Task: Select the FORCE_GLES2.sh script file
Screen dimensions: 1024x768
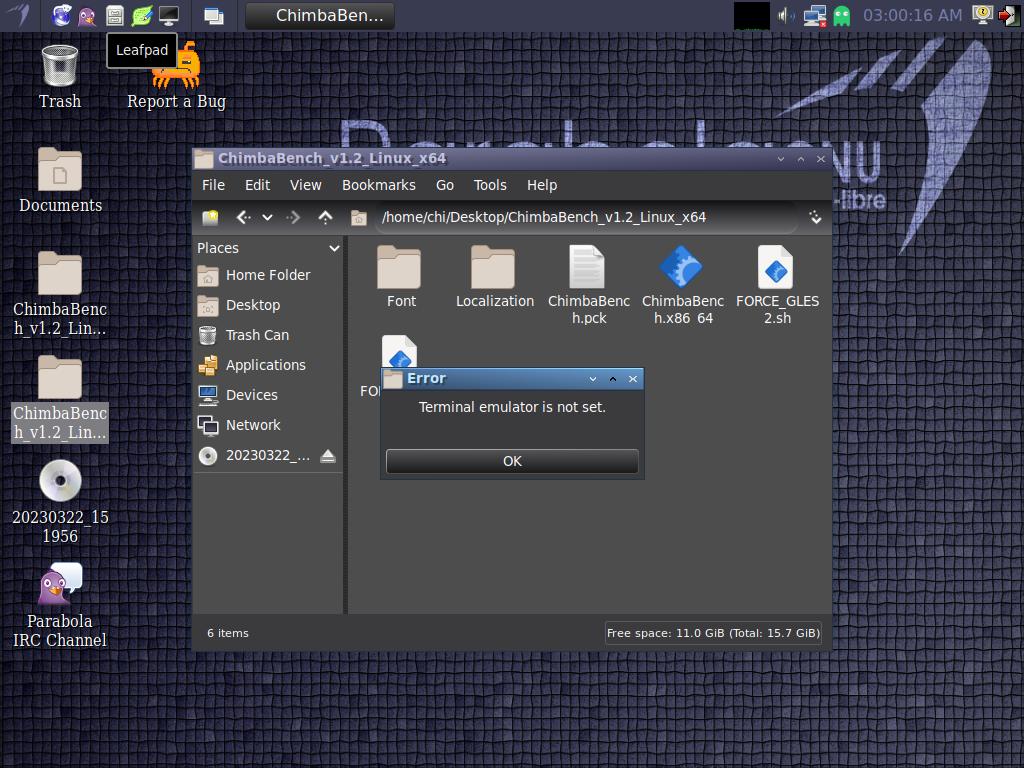Action: coord(776,270)
